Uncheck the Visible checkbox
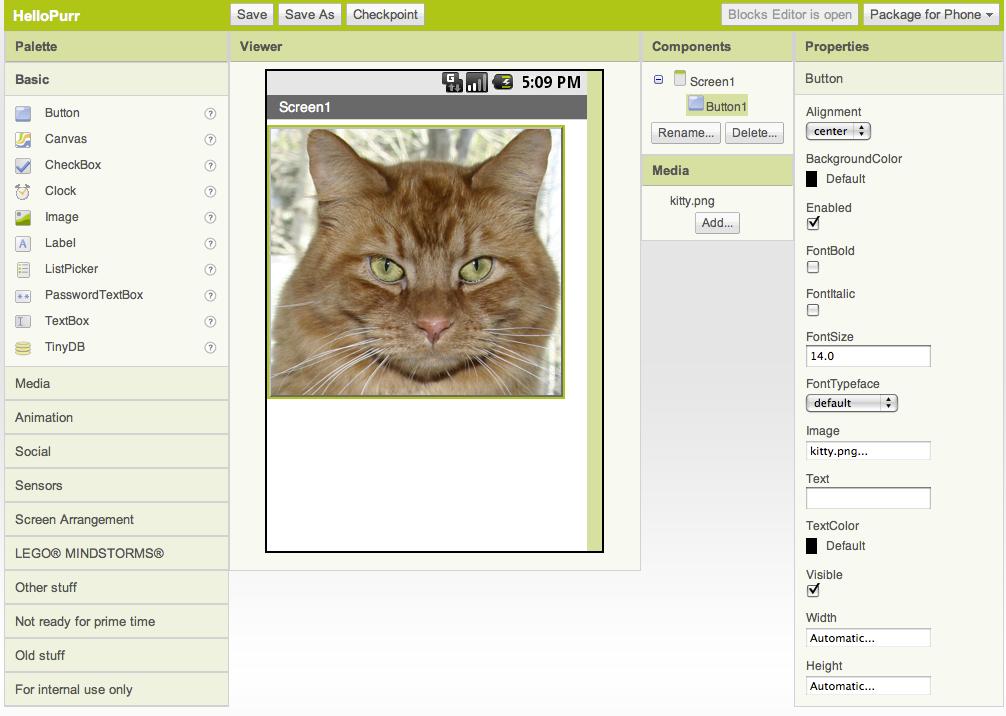 pyautogui.click(x=813, y=590)
